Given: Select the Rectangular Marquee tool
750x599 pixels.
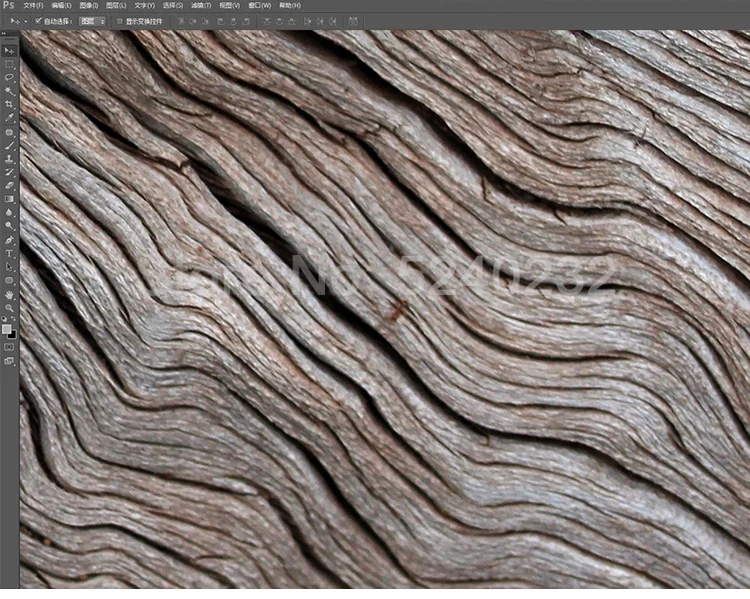Looking at the screenshot, I should [x=9, y=64].
